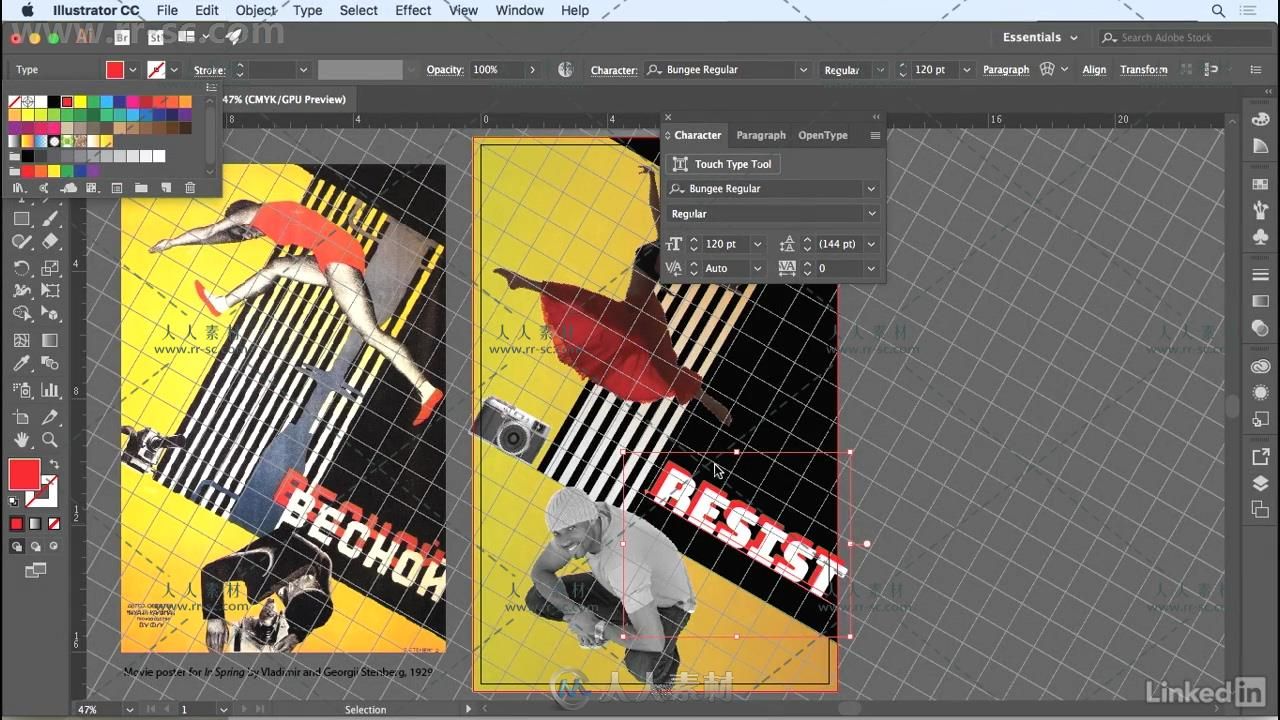1280x720 pixels.
Task: Enable Draw Behind mode
Action: coord(35,546)
